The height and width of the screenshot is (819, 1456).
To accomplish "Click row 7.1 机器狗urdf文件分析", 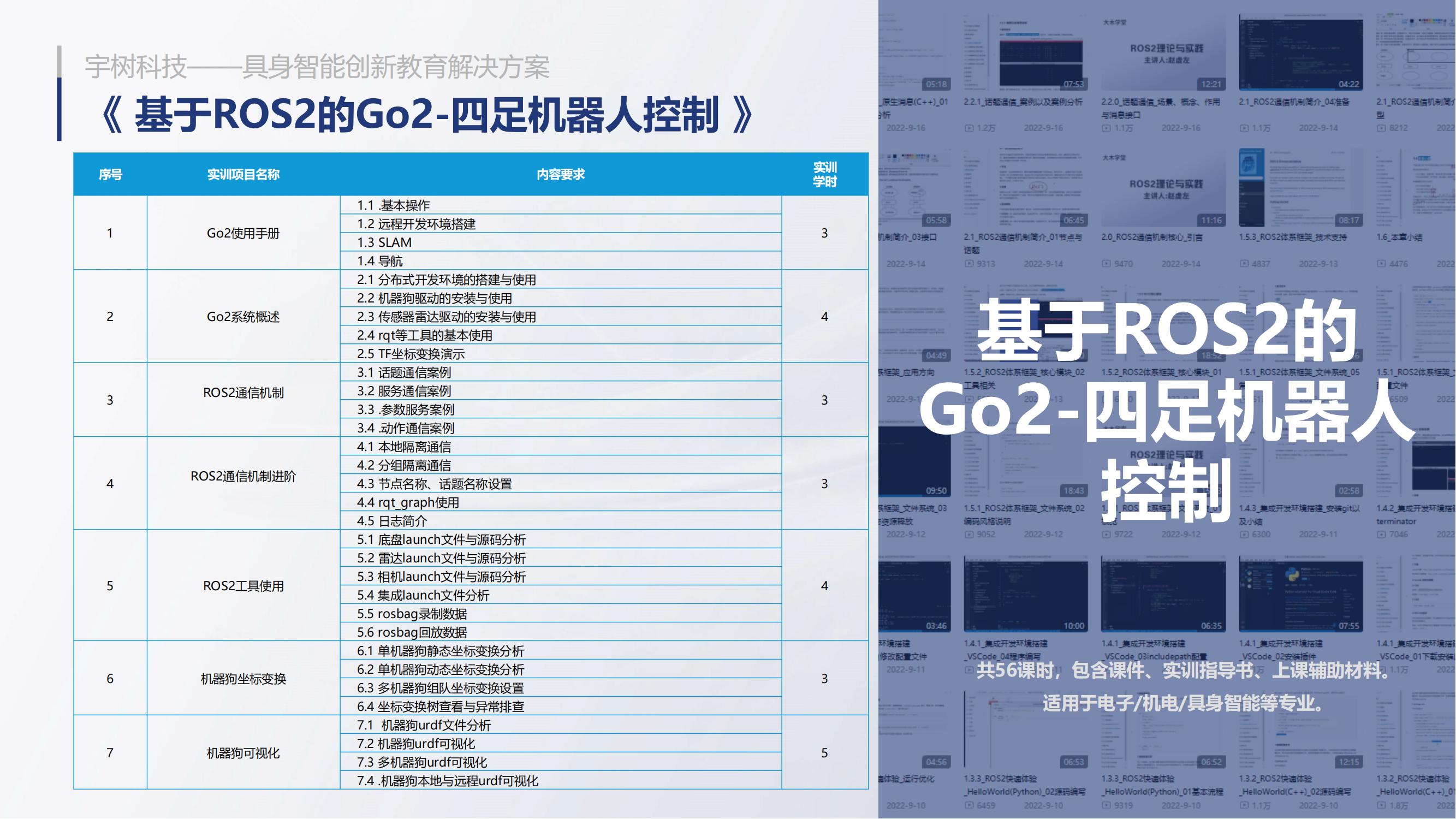I will [561, 725].
